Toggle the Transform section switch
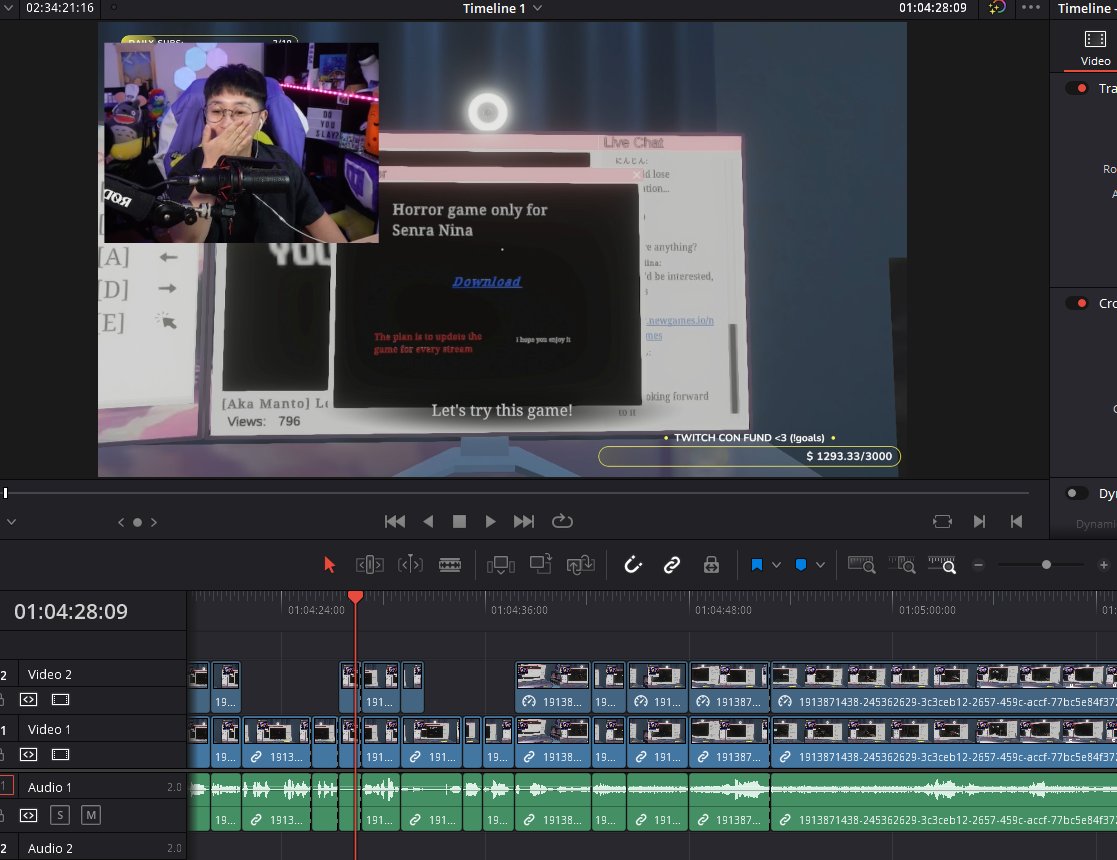This screenshot has width=1117, height=860. click(x=1076, y=88)
